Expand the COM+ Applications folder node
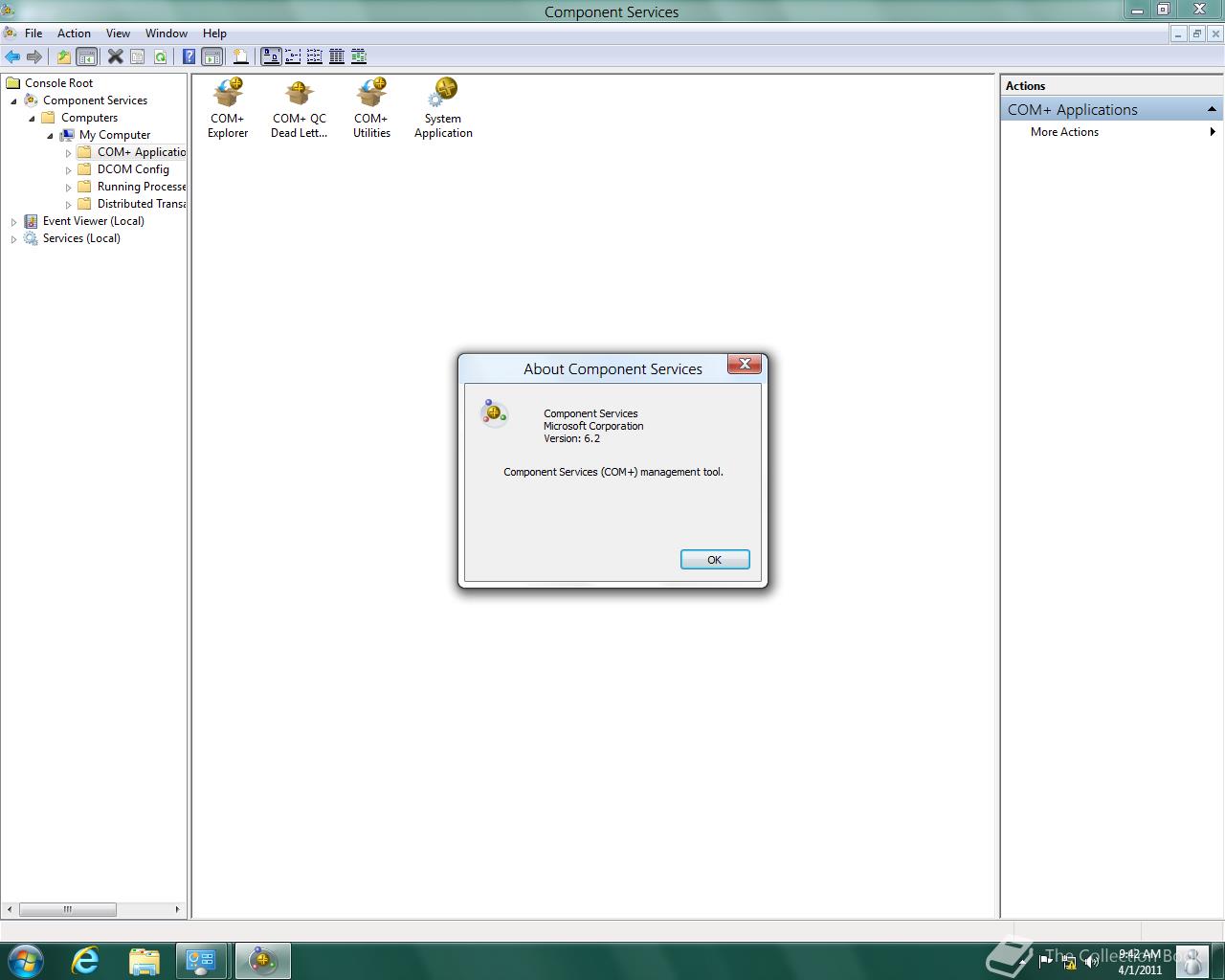This screenshot has width=1225, height=980. coord(68,152)
